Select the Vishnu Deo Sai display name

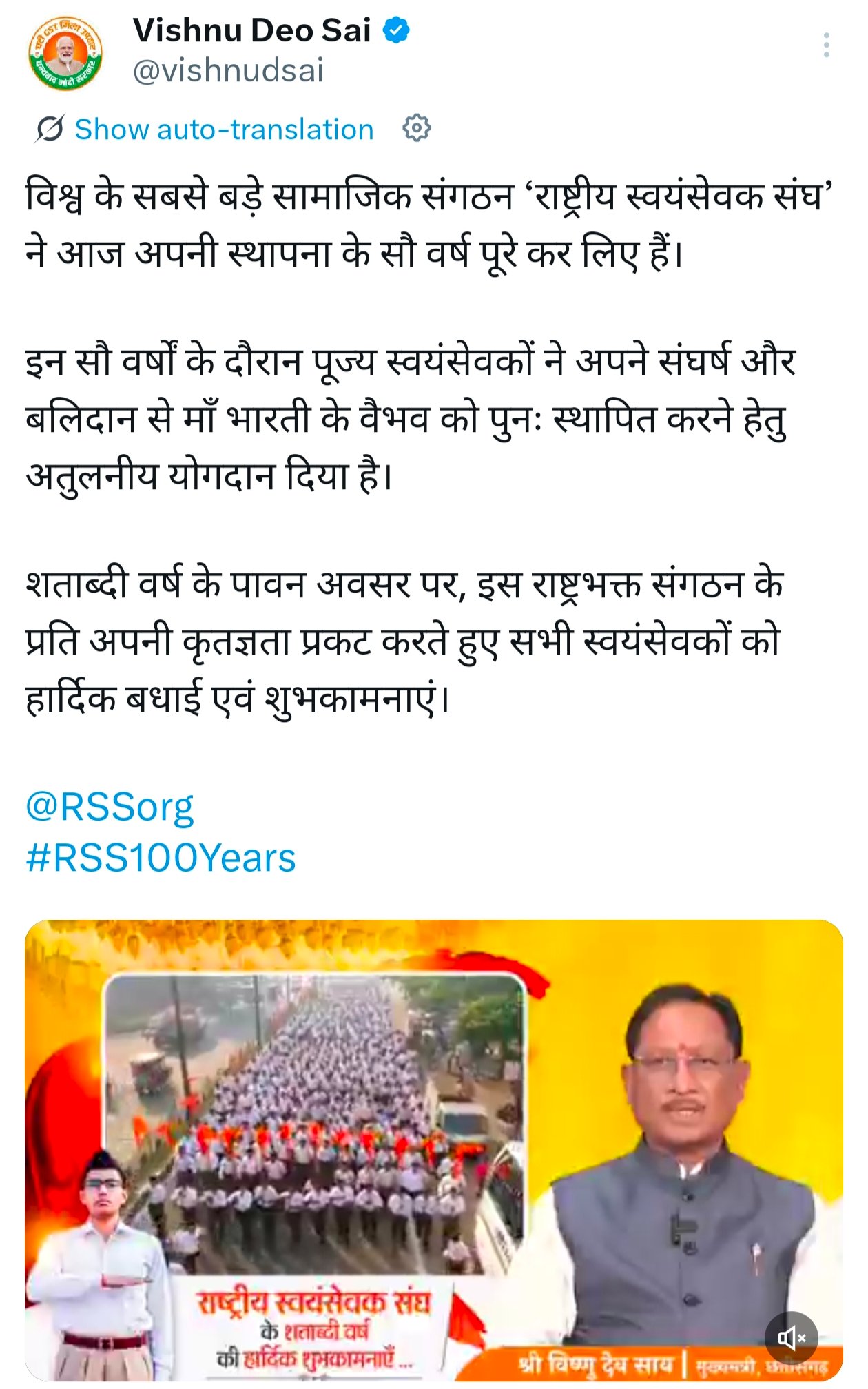(x=251, y=30)
